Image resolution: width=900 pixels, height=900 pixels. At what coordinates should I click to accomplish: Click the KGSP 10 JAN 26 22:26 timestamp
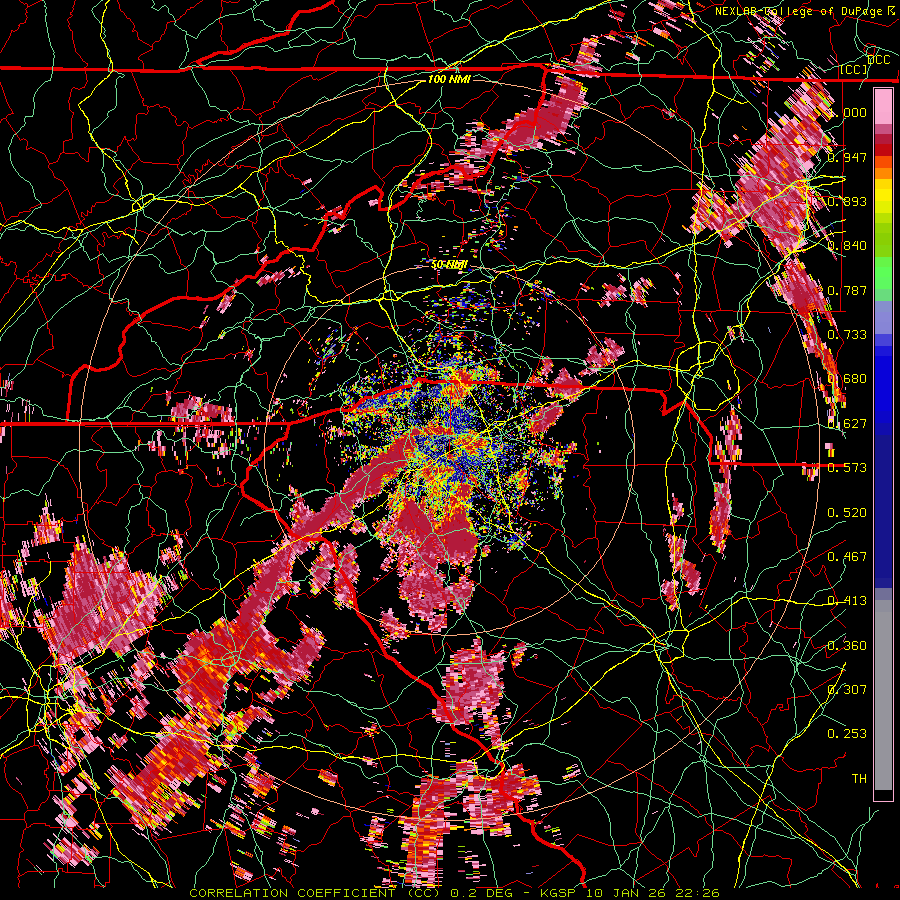(x=630, y=893)
